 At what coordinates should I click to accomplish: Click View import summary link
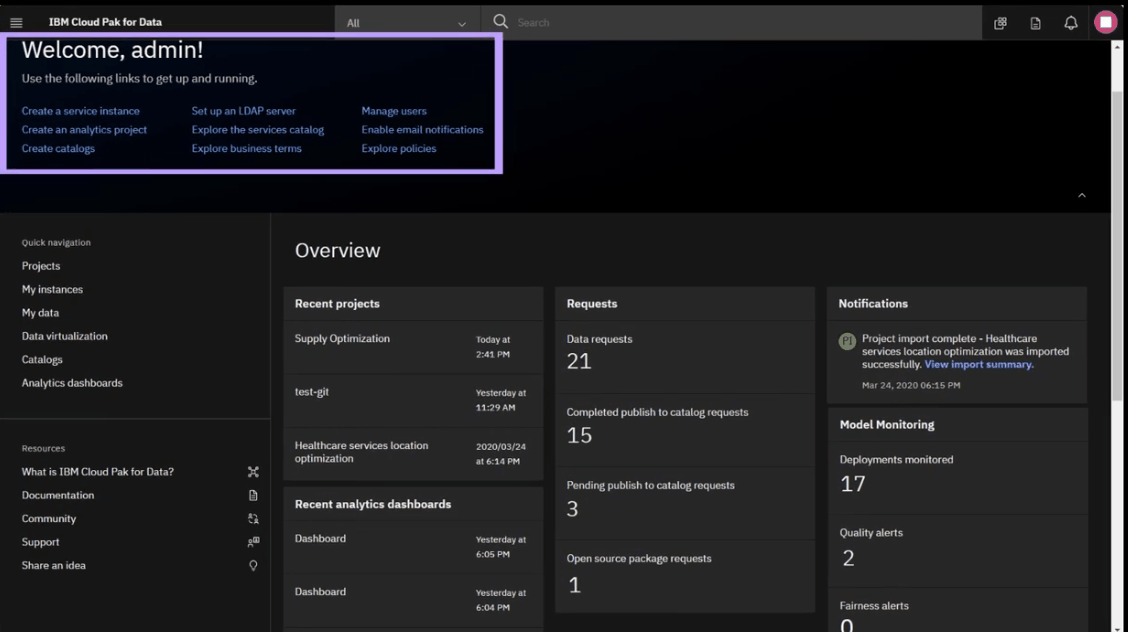[978, 365]
